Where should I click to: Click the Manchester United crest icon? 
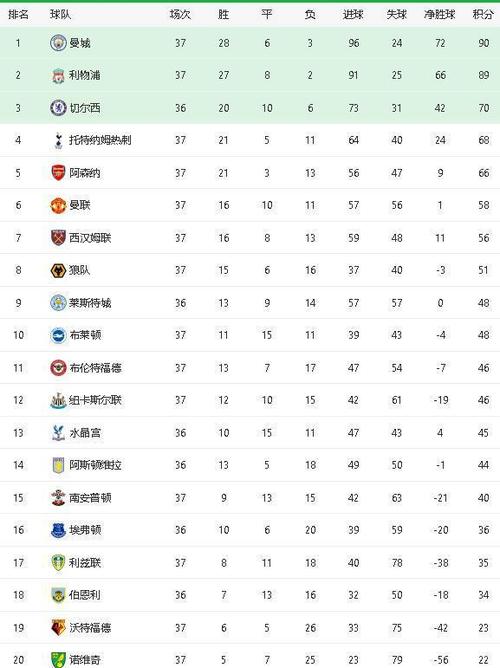(x=58, y=205)
